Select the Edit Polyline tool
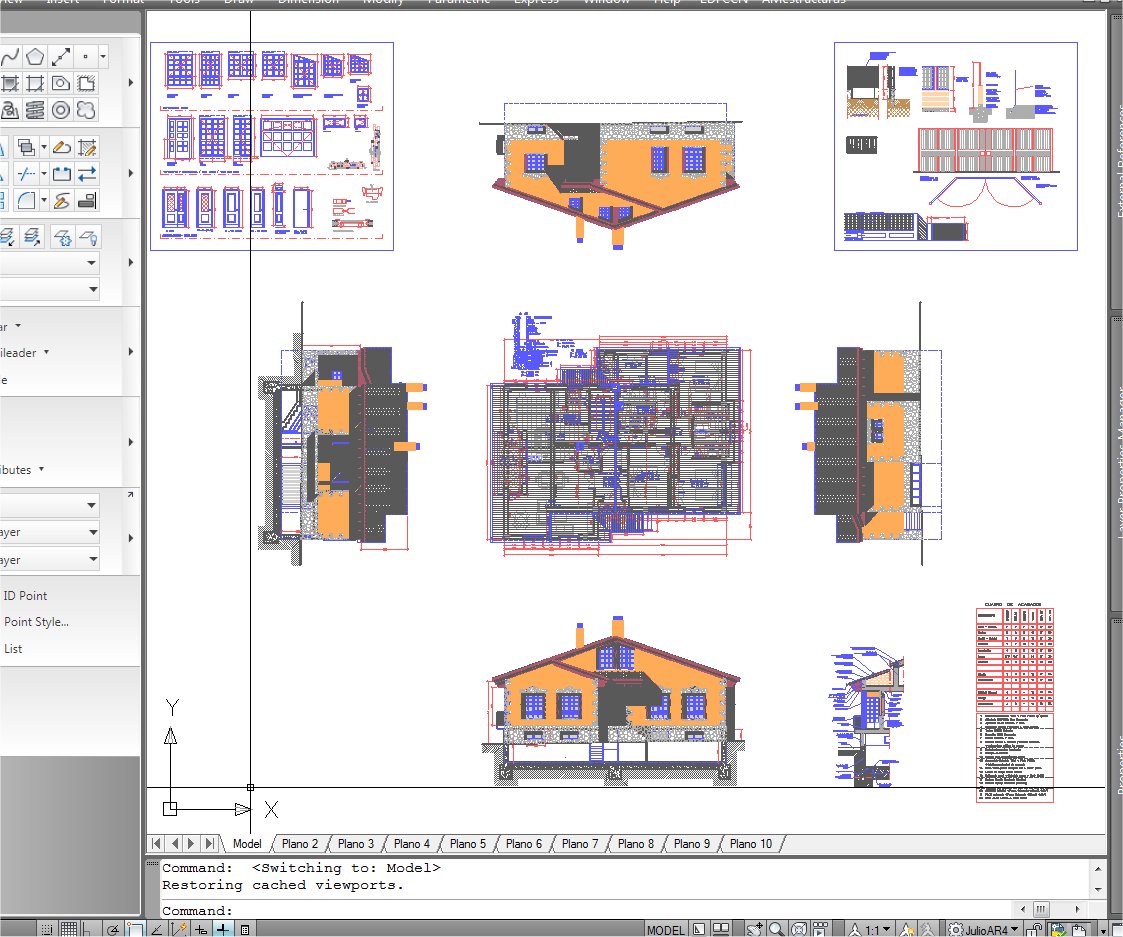The width and height of the screenshot is (1123, 937). pos(62,148)
